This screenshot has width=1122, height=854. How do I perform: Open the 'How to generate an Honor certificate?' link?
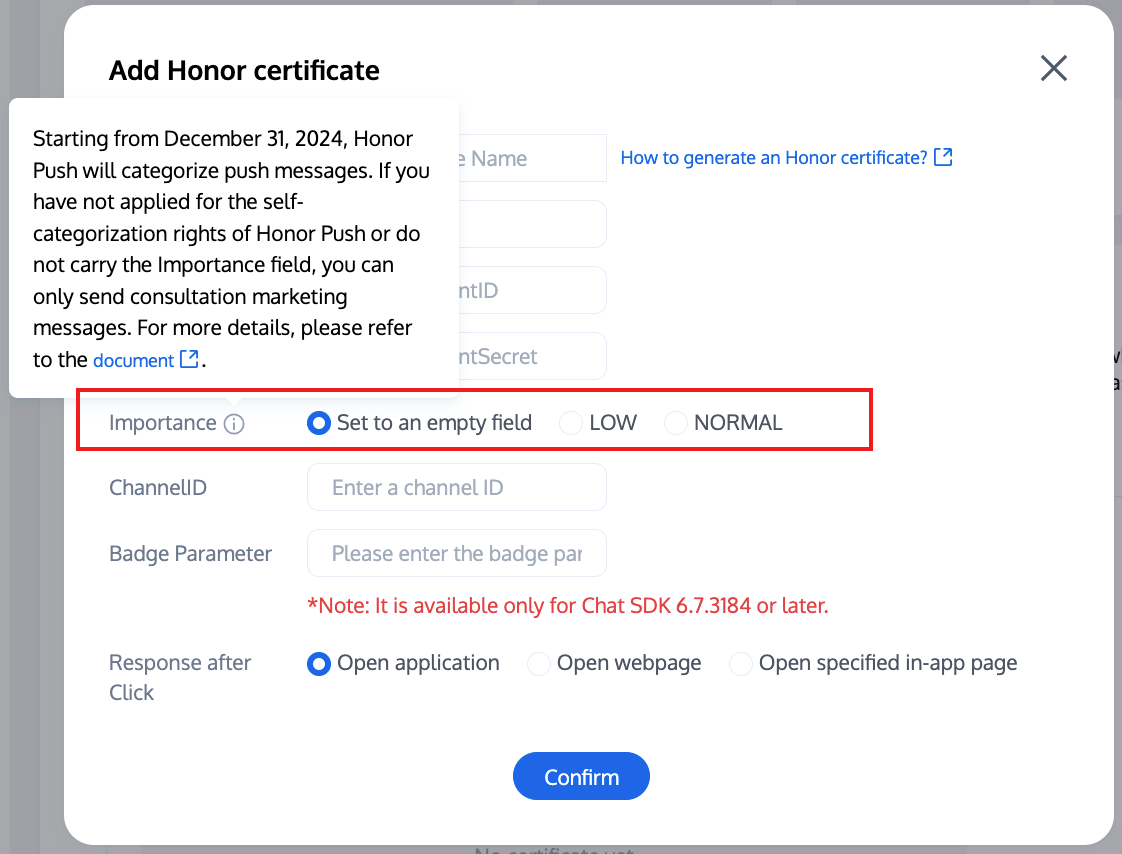tap(774, 158)
